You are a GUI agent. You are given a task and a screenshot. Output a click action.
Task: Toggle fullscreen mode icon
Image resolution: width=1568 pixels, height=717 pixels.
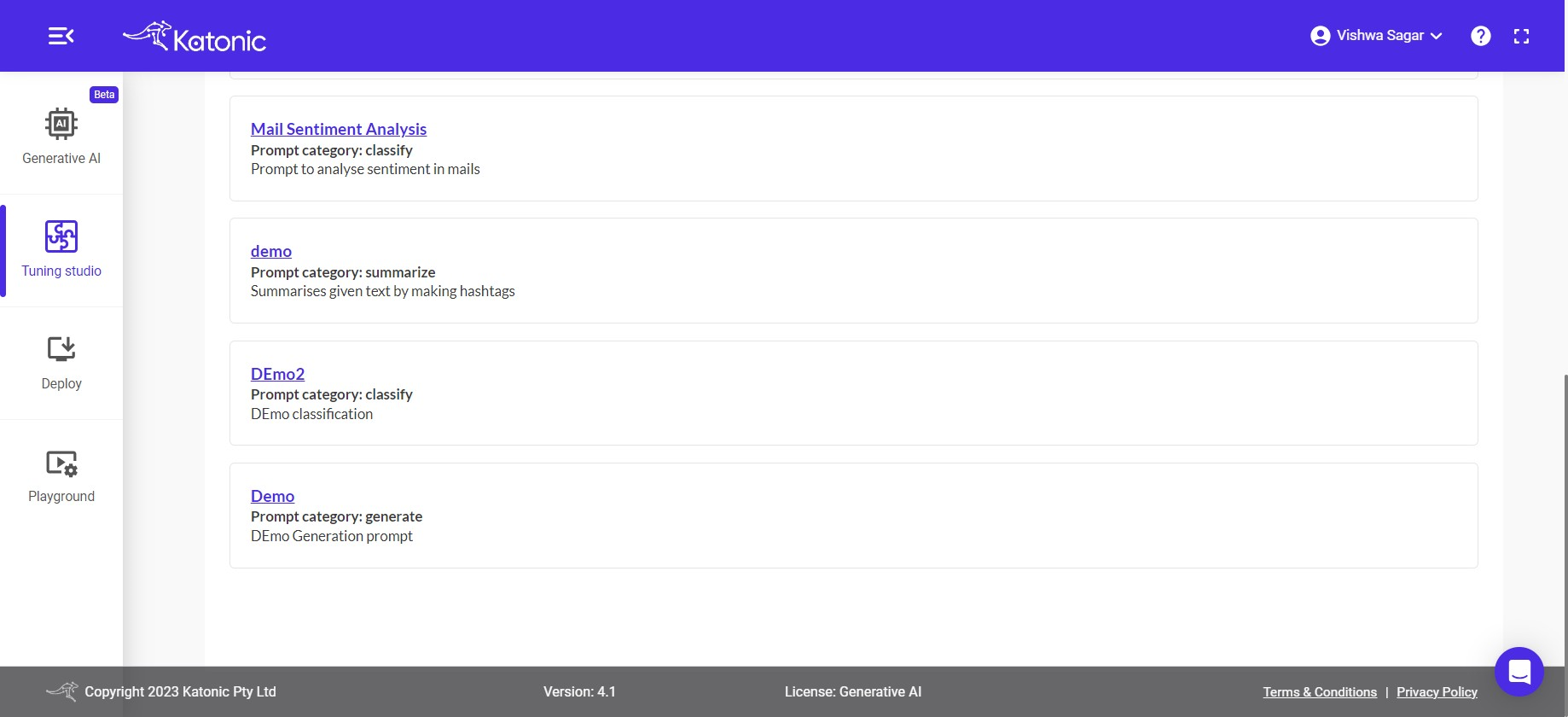[1521, 36]
